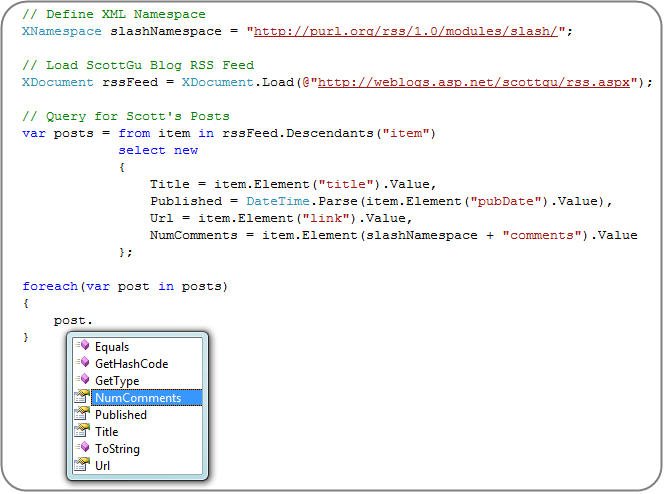668x494 pixels.
Task: Click the slashNamespace variable declaration
Action: (x=166, y=32)
